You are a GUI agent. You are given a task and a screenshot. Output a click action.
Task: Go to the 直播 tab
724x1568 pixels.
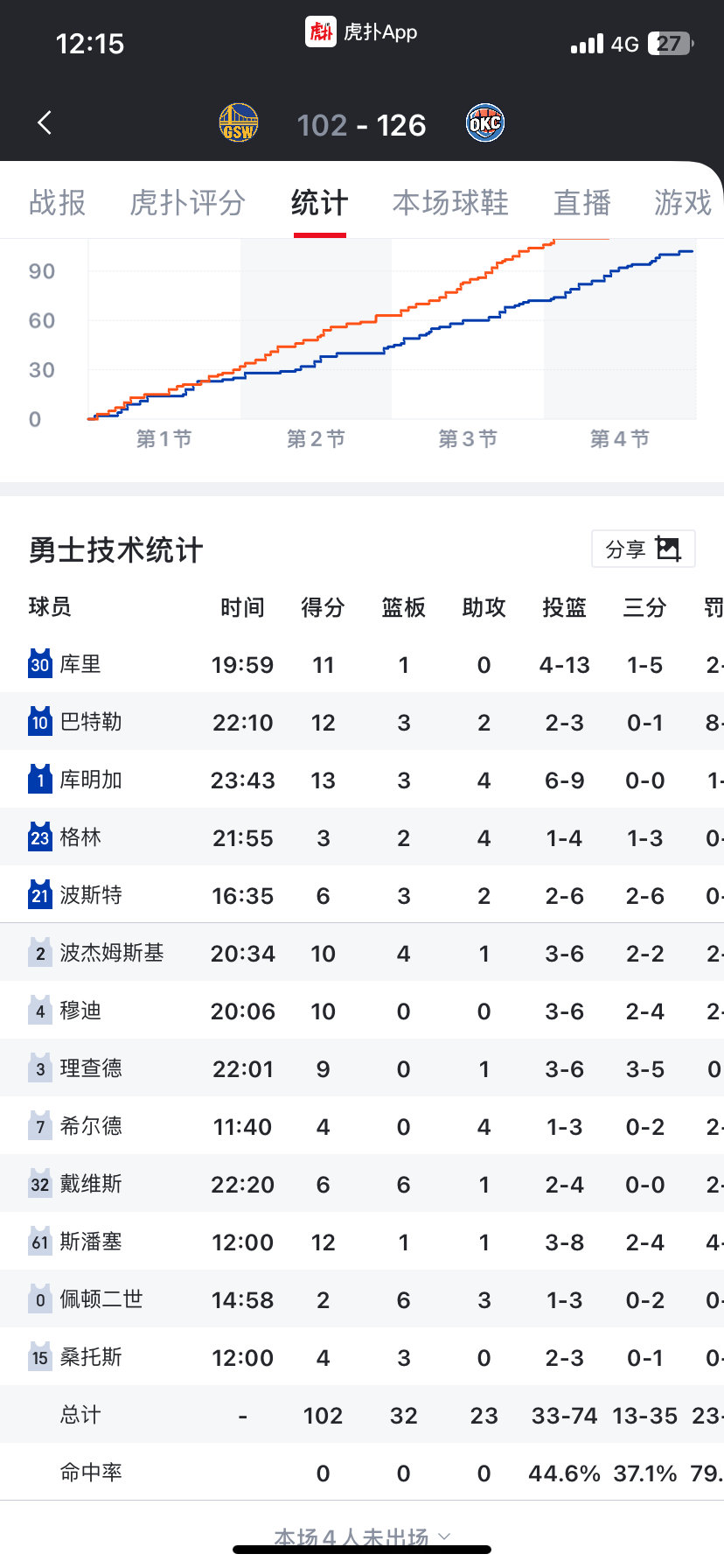click(x=581, y=203)
